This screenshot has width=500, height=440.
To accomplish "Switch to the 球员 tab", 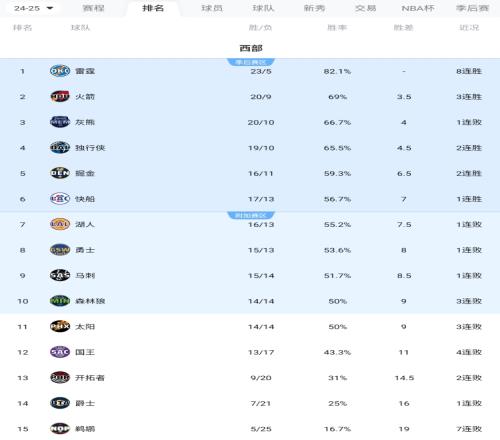I will click(212, 8).
